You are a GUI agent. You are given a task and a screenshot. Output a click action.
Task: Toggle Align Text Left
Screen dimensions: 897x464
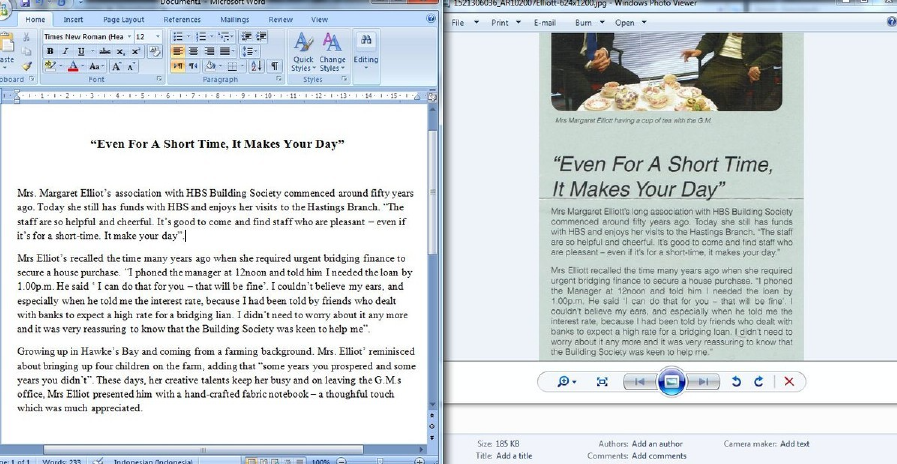click(x=178, y=51)
